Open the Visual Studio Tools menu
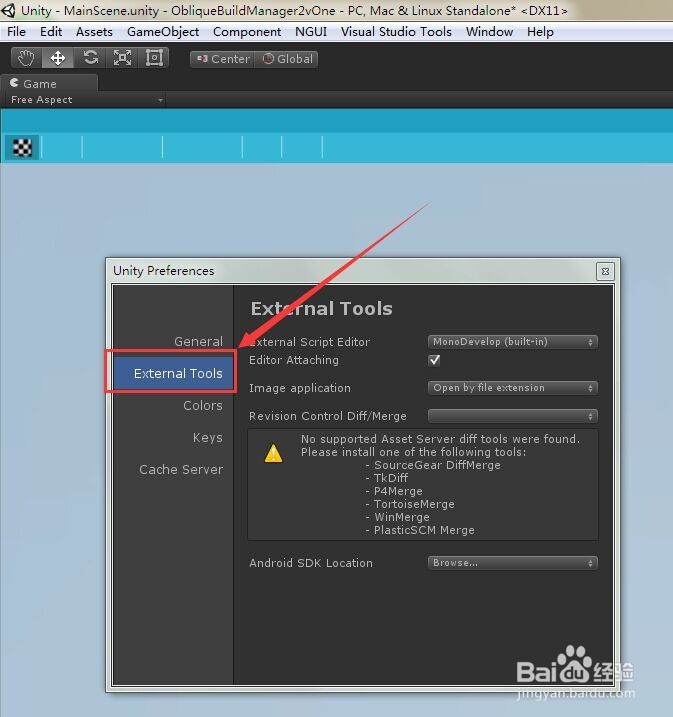This screenshot has height=717, width=673. click(x=396, y=32)
